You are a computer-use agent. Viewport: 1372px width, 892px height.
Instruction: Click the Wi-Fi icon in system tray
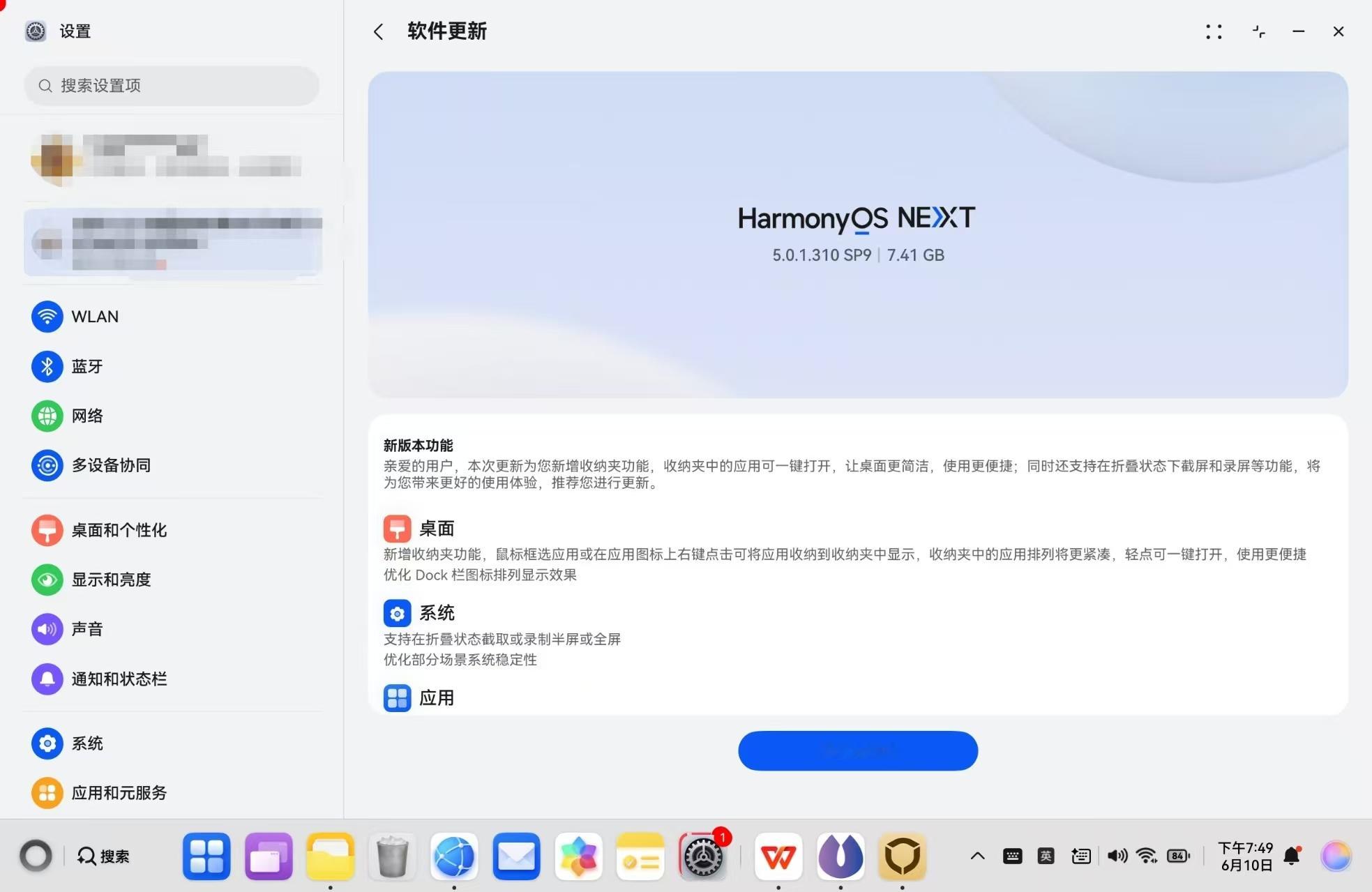[1147, 856]
